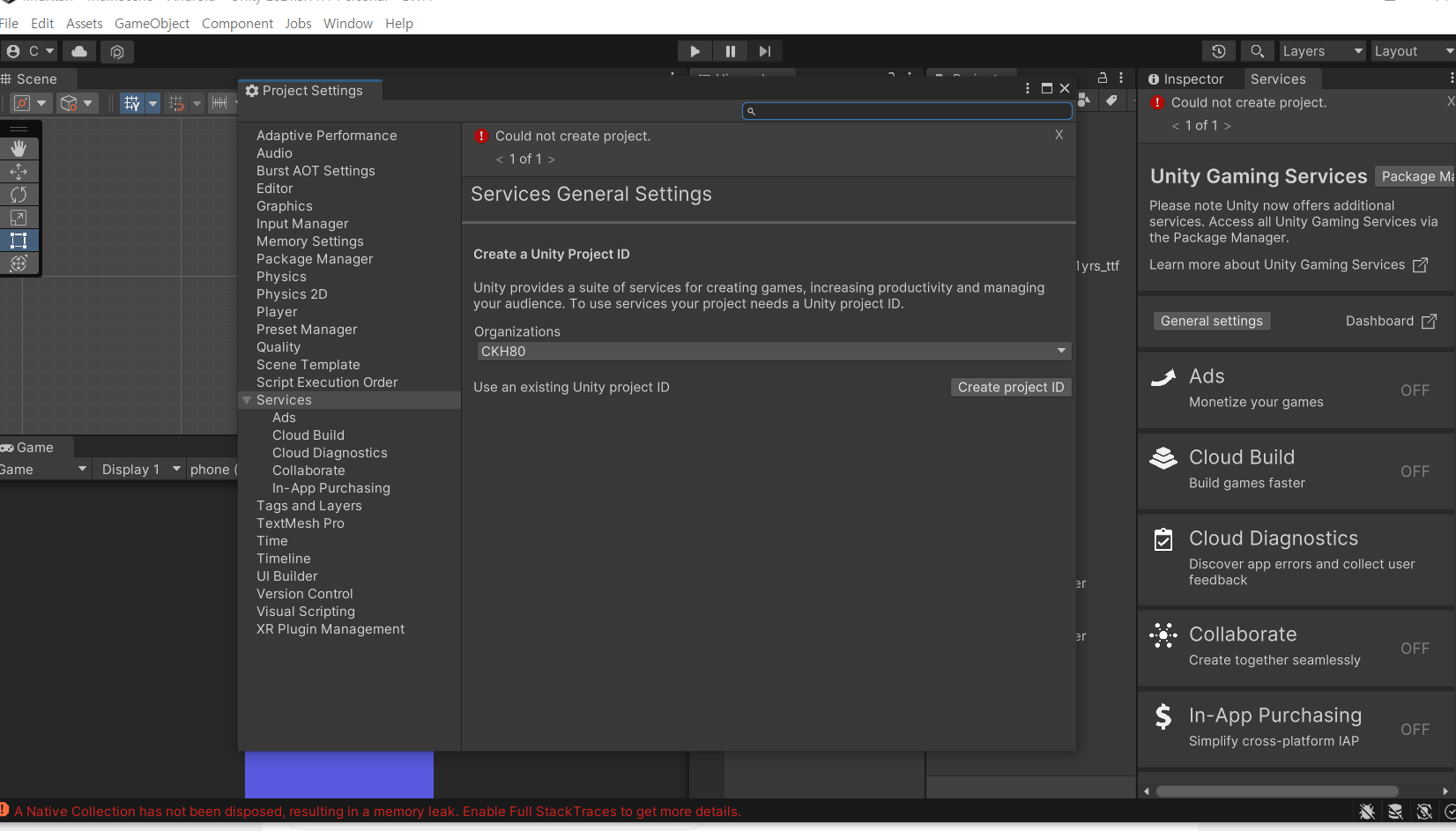1456x831 pixels.
Task: Open the Game view mode dropdown
Action: coord(44,470)
